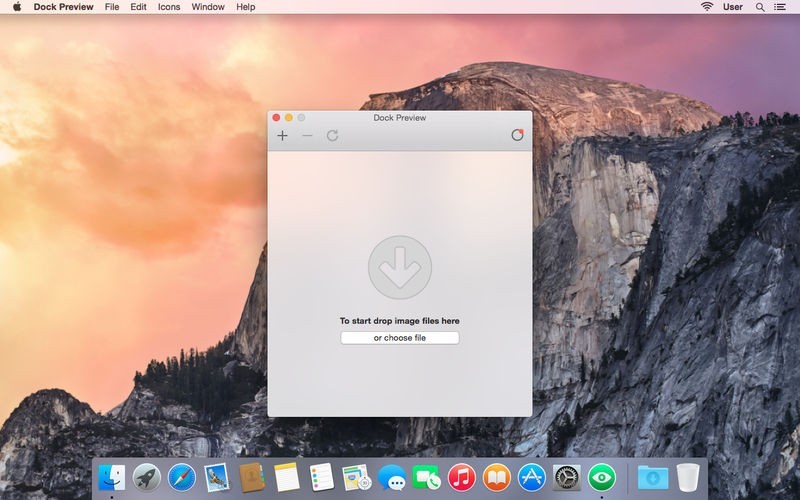The width and height of the screenshot is (800, 500).
Task: Open the Icons menu
Action: click(169, 7)
